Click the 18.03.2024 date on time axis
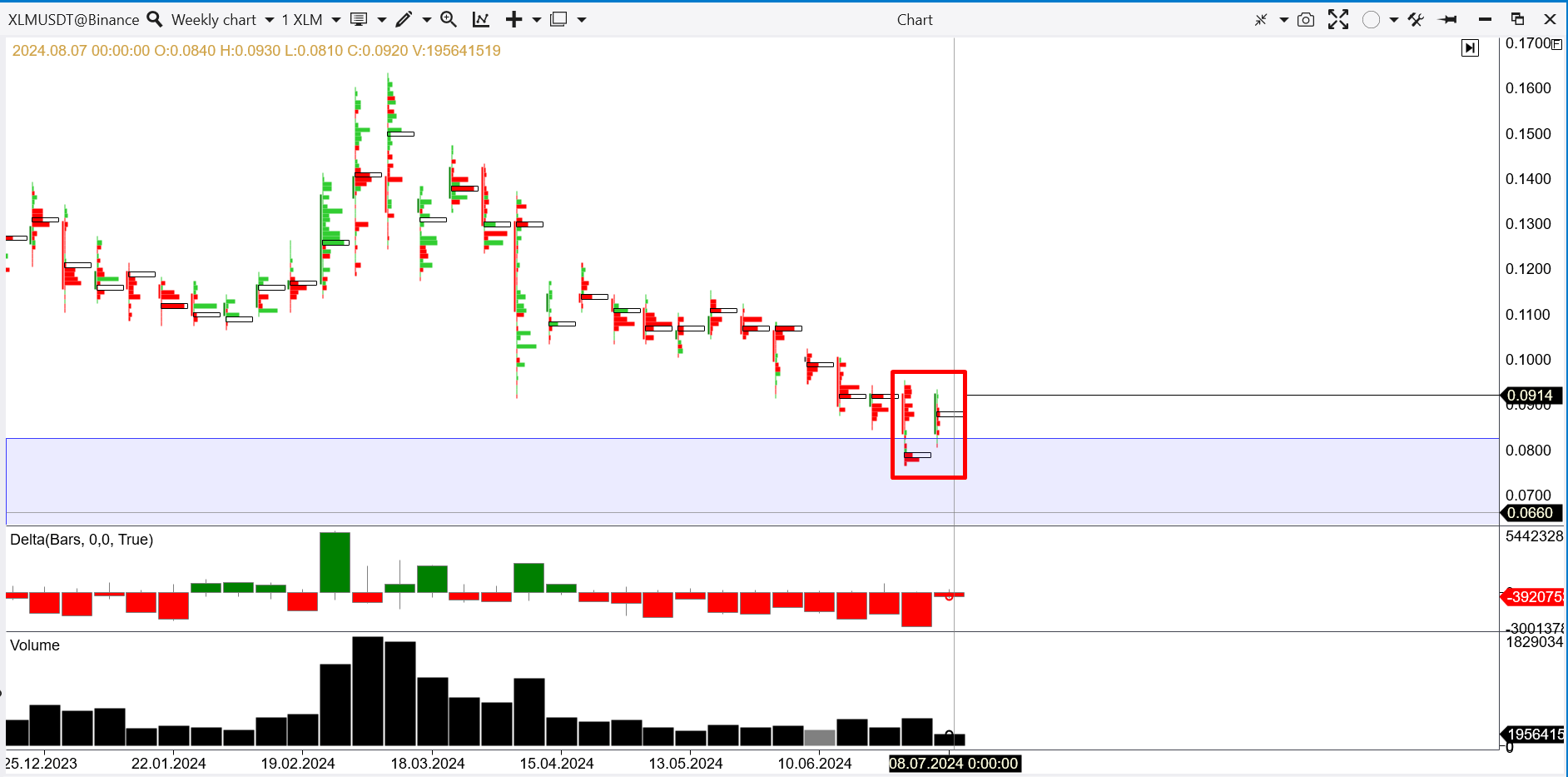1568x777 pixels. pos(428,764)
